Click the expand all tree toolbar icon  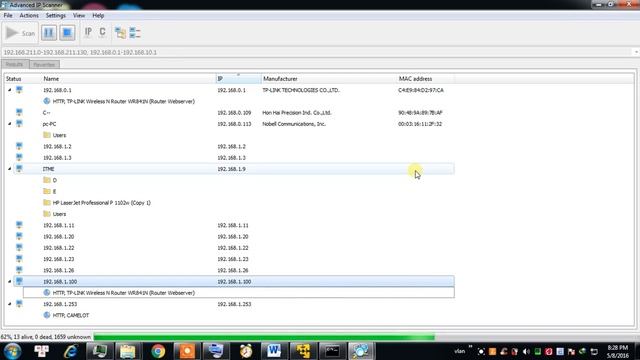(x=120, y=33)
